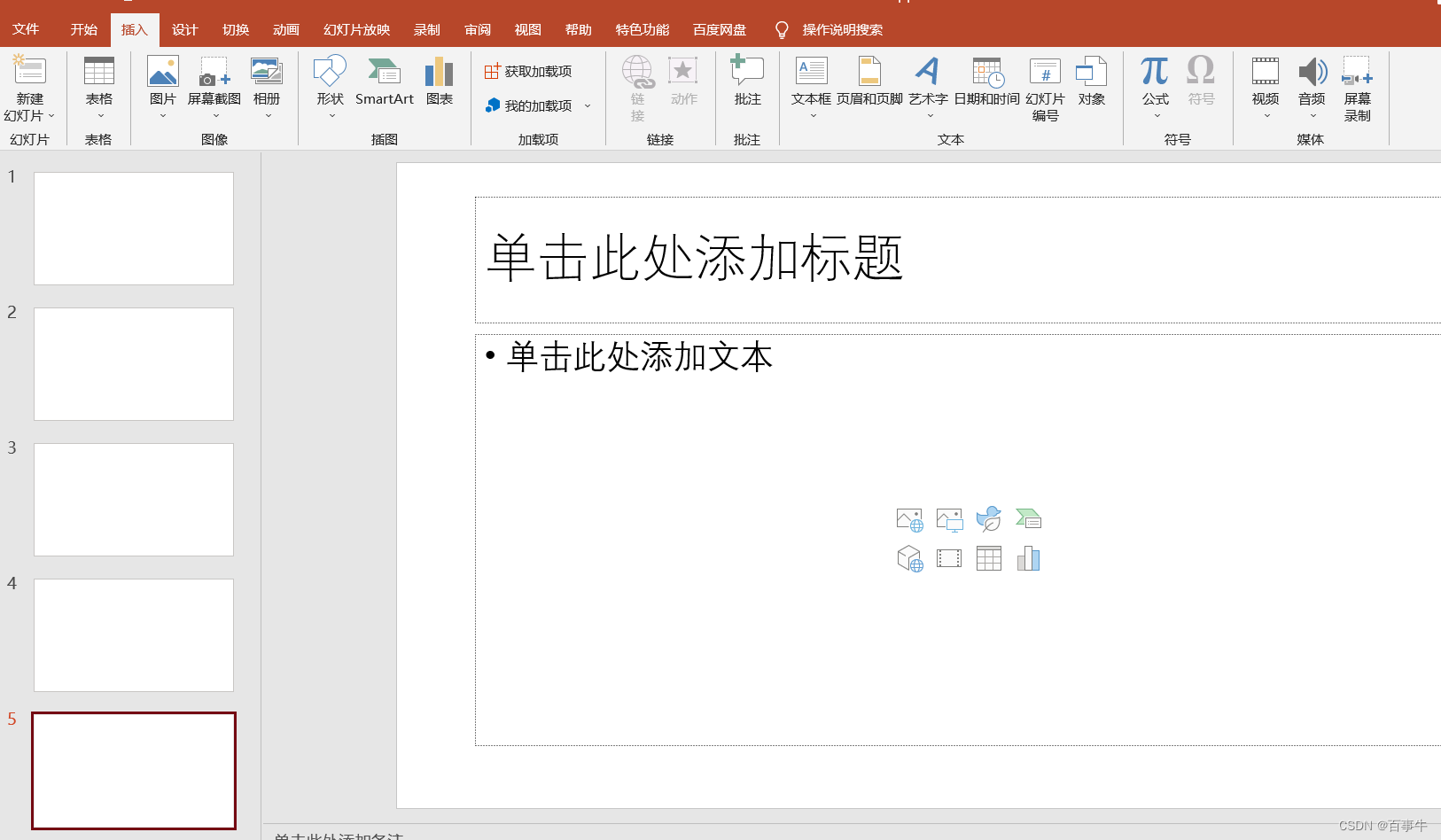Click the Pictures placeholder icon

tap(949, 519)
